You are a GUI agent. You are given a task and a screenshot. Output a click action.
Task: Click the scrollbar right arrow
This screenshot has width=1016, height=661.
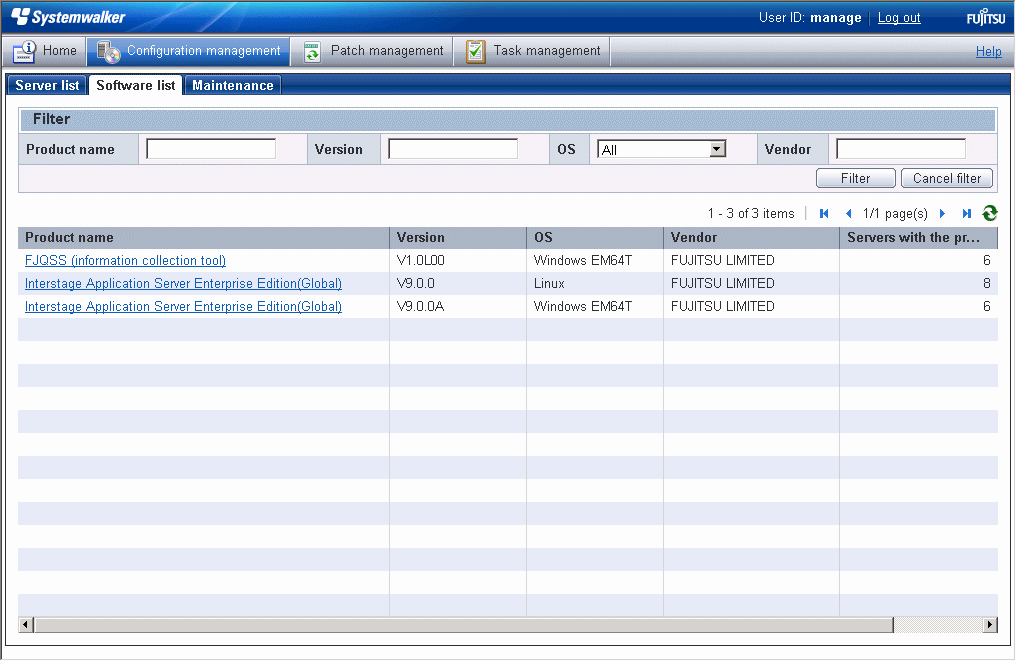pyautogui.click(x=990, y=625)
